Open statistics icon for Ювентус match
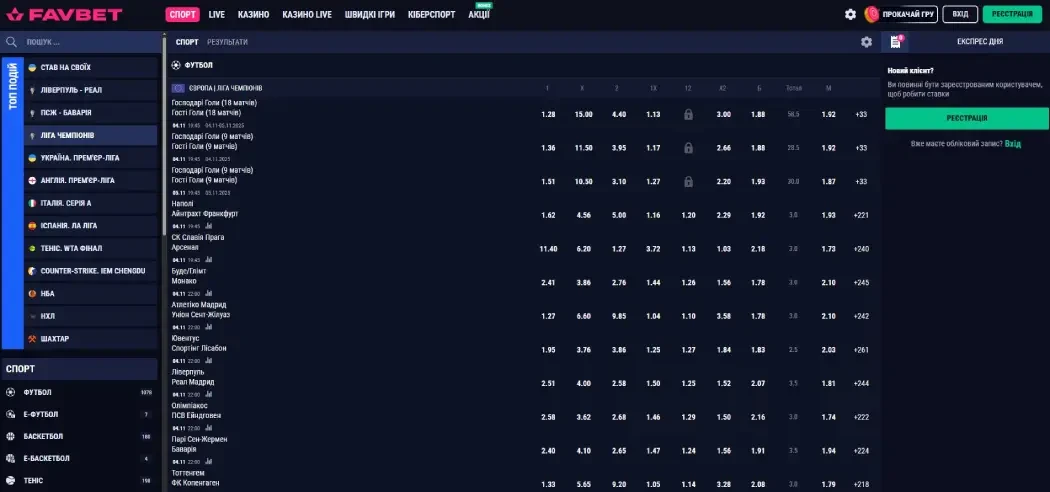Viewport: 1050px width, 492px height. point(208,361)
